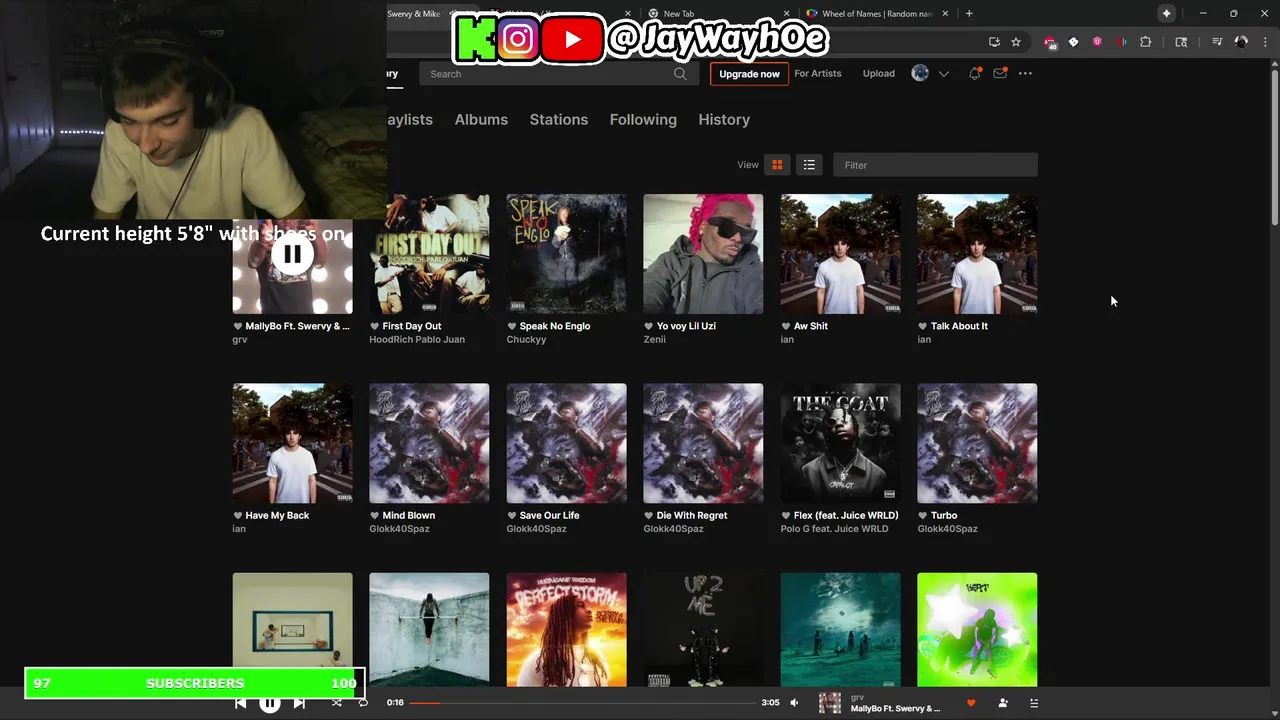The height and width of the screenshot is (720, 1280).
Task: Click the Gemini sparkle icon in the tab strip
Action: pos(1167,13)
